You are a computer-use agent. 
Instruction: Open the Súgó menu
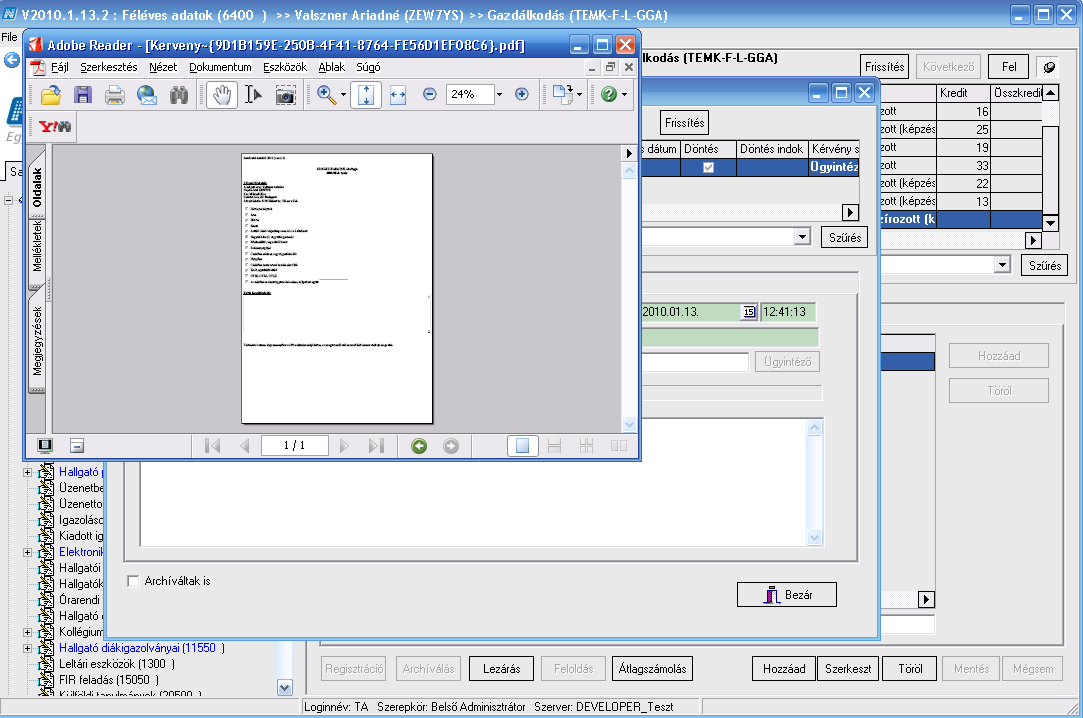pyautogui.click(x=368, y=67)
